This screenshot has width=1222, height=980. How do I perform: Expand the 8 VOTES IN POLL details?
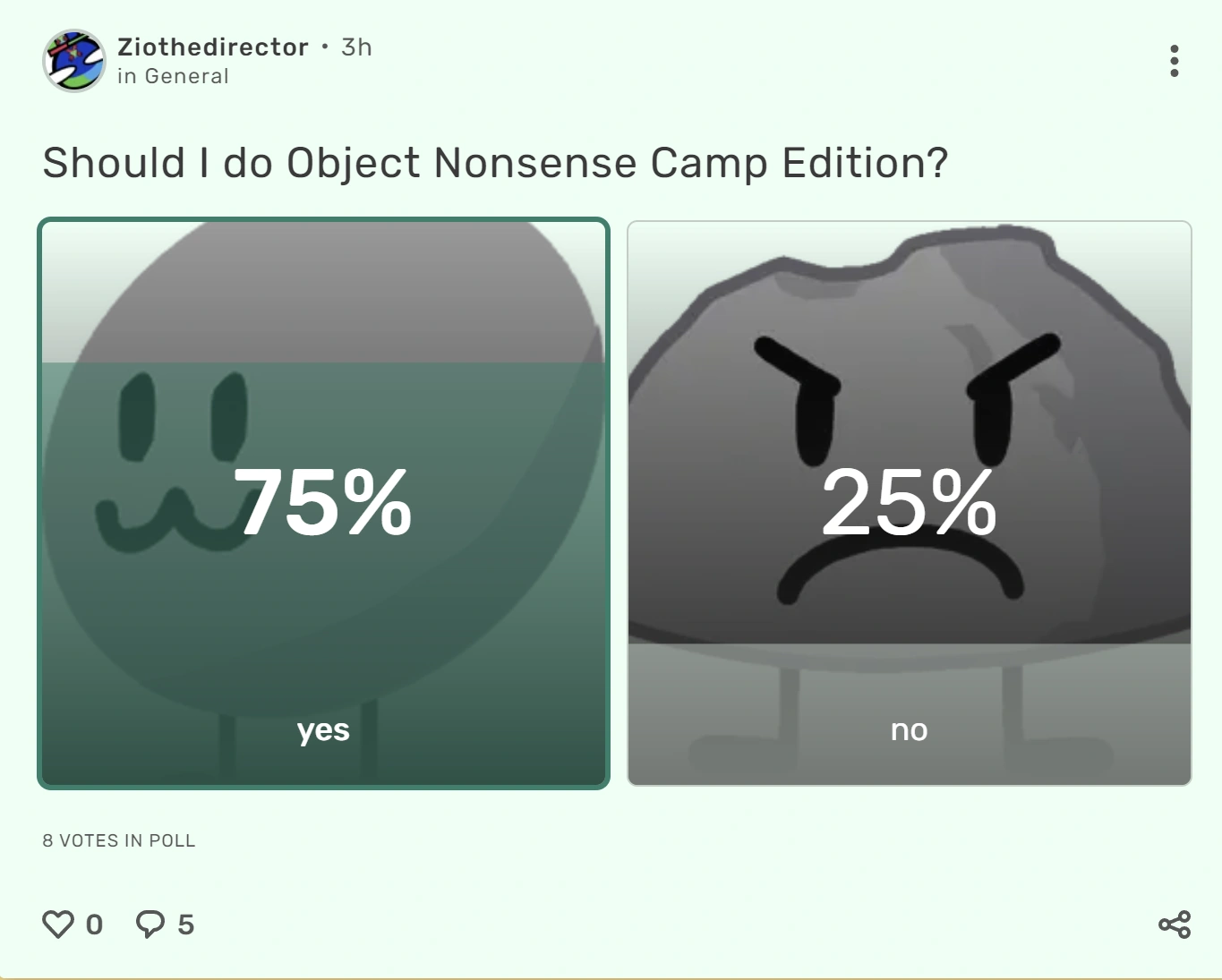coord(118,840)
